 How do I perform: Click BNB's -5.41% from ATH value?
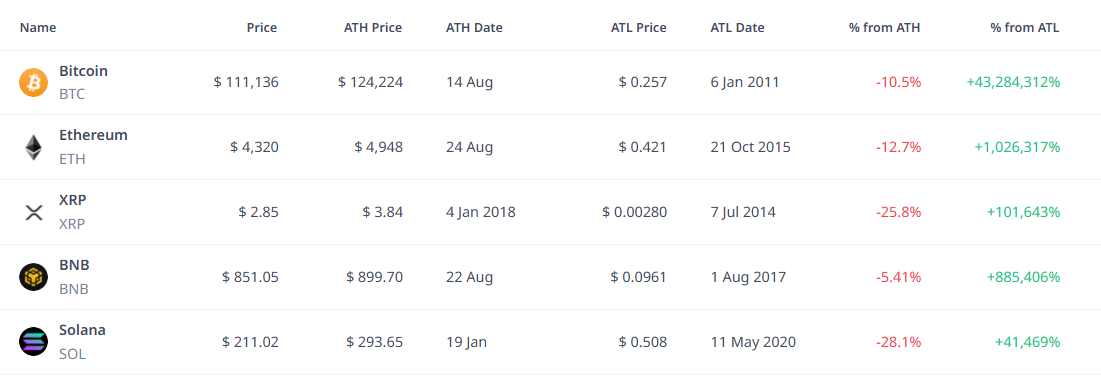[x=898, y=277]
